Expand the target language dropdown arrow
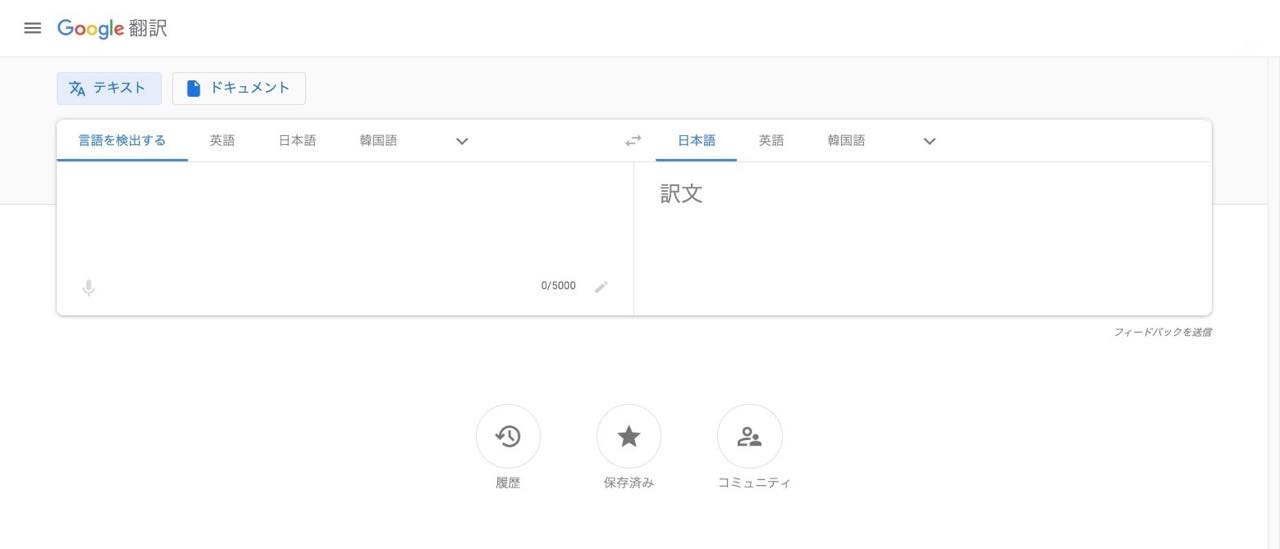Image resolution: width=1280 pixels, height=549 pixels. (929, 141)
